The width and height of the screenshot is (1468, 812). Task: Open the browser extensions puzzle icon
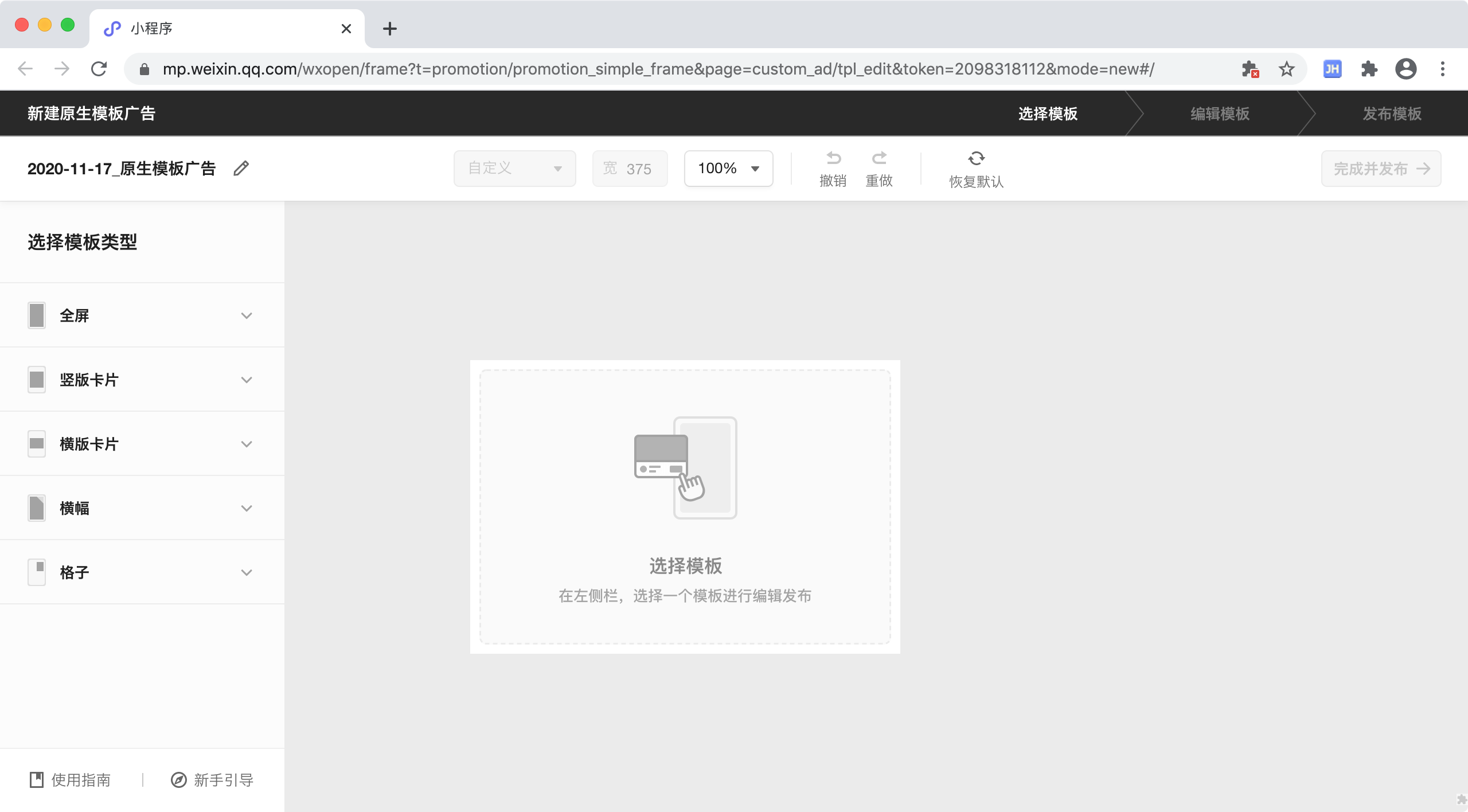(1369, 69)
